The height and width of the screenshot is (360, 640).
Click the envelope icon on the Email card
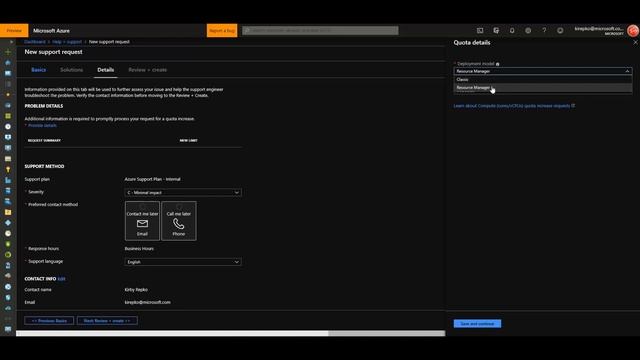(x=142, y=224)
